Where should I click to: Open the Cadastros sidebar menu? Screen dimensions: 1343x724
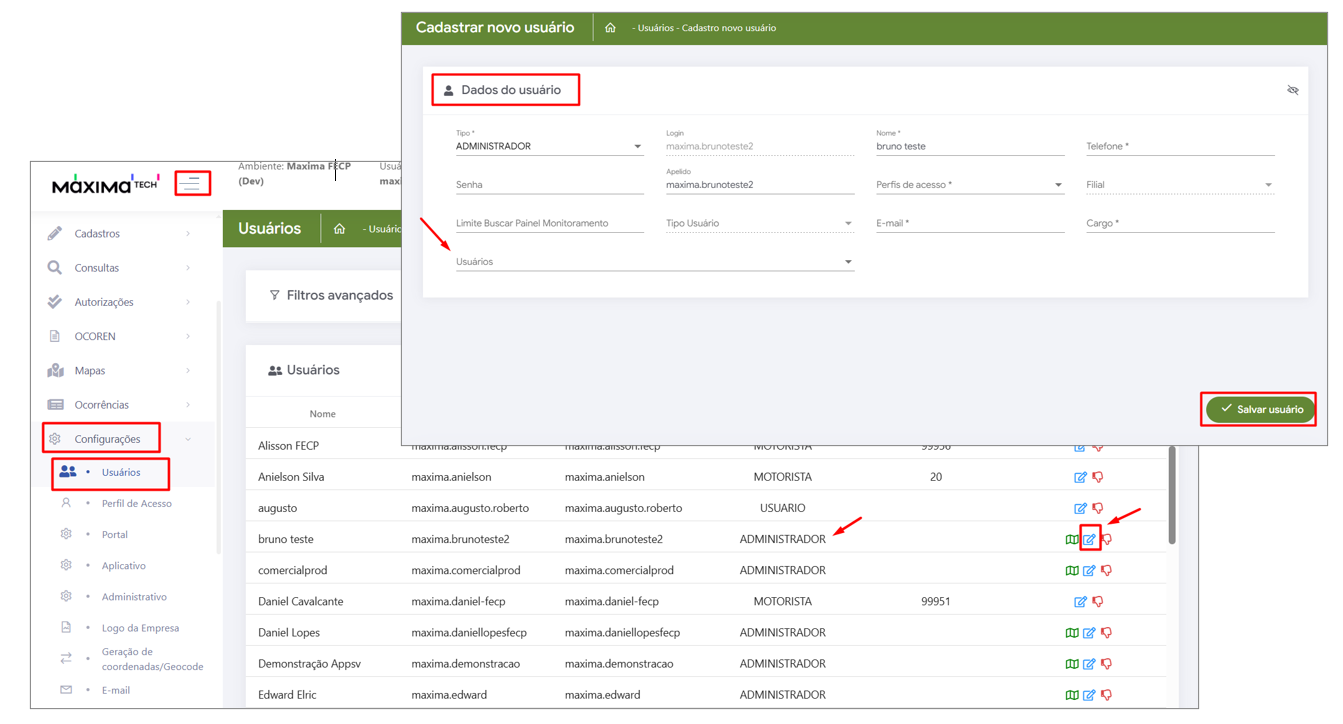coord(97,234)
